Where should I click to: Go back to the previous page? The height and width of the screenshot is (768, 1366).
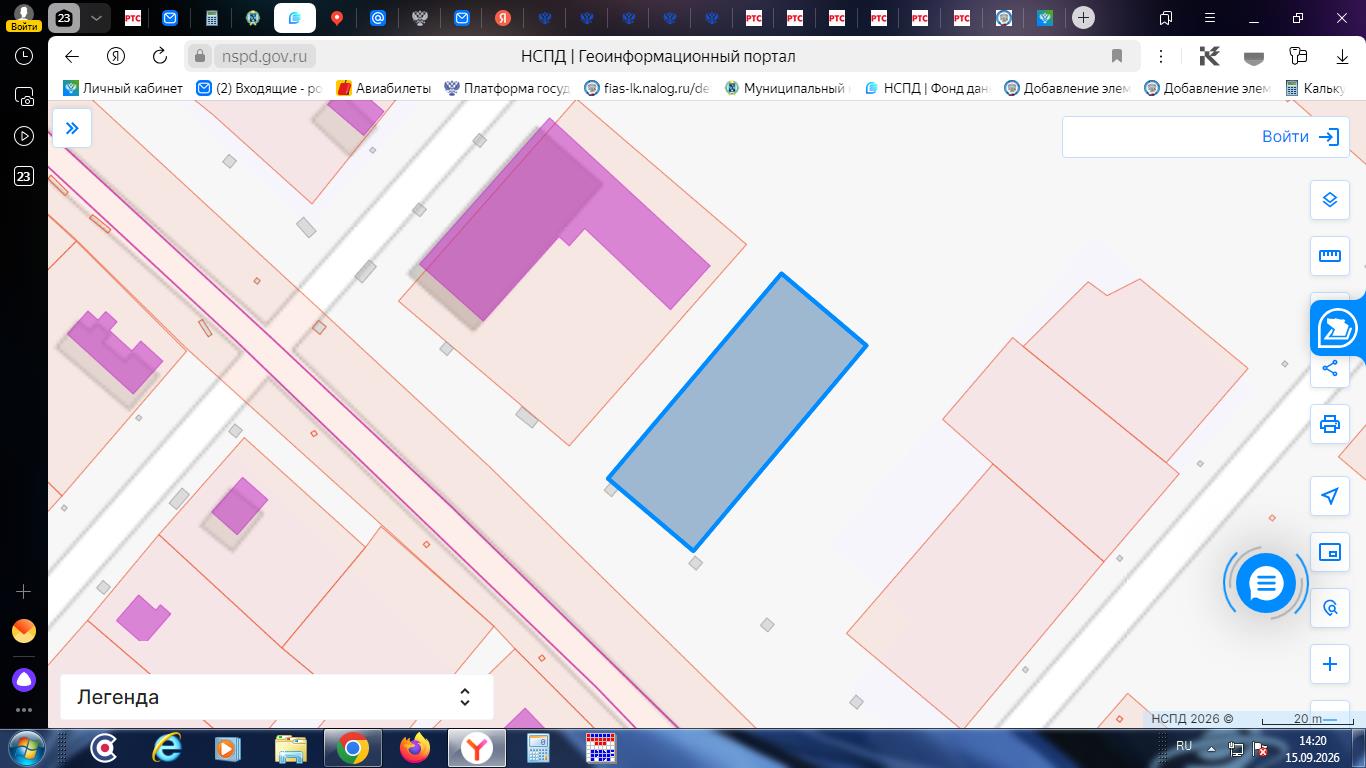pos(71,56)
